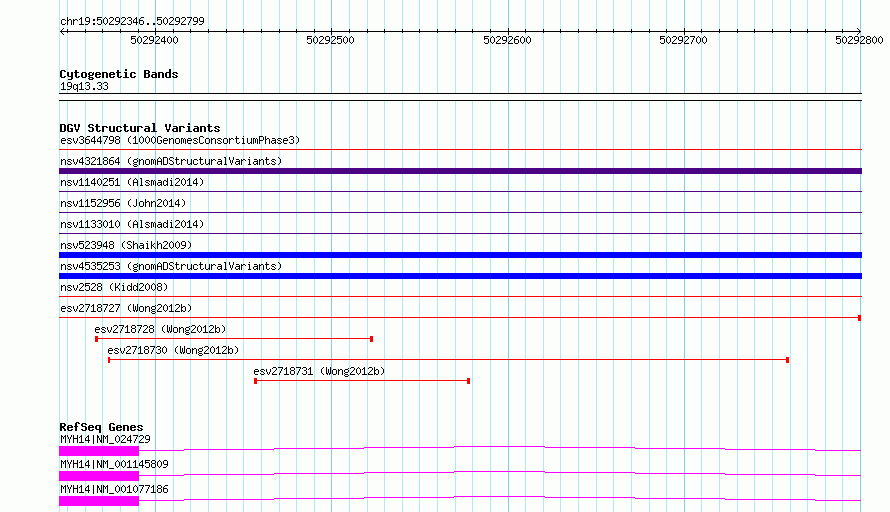The image size is (890, 512).
Task: Open the MYH14|NM_001077186 gene label
Action: click(x=114, y=489)
